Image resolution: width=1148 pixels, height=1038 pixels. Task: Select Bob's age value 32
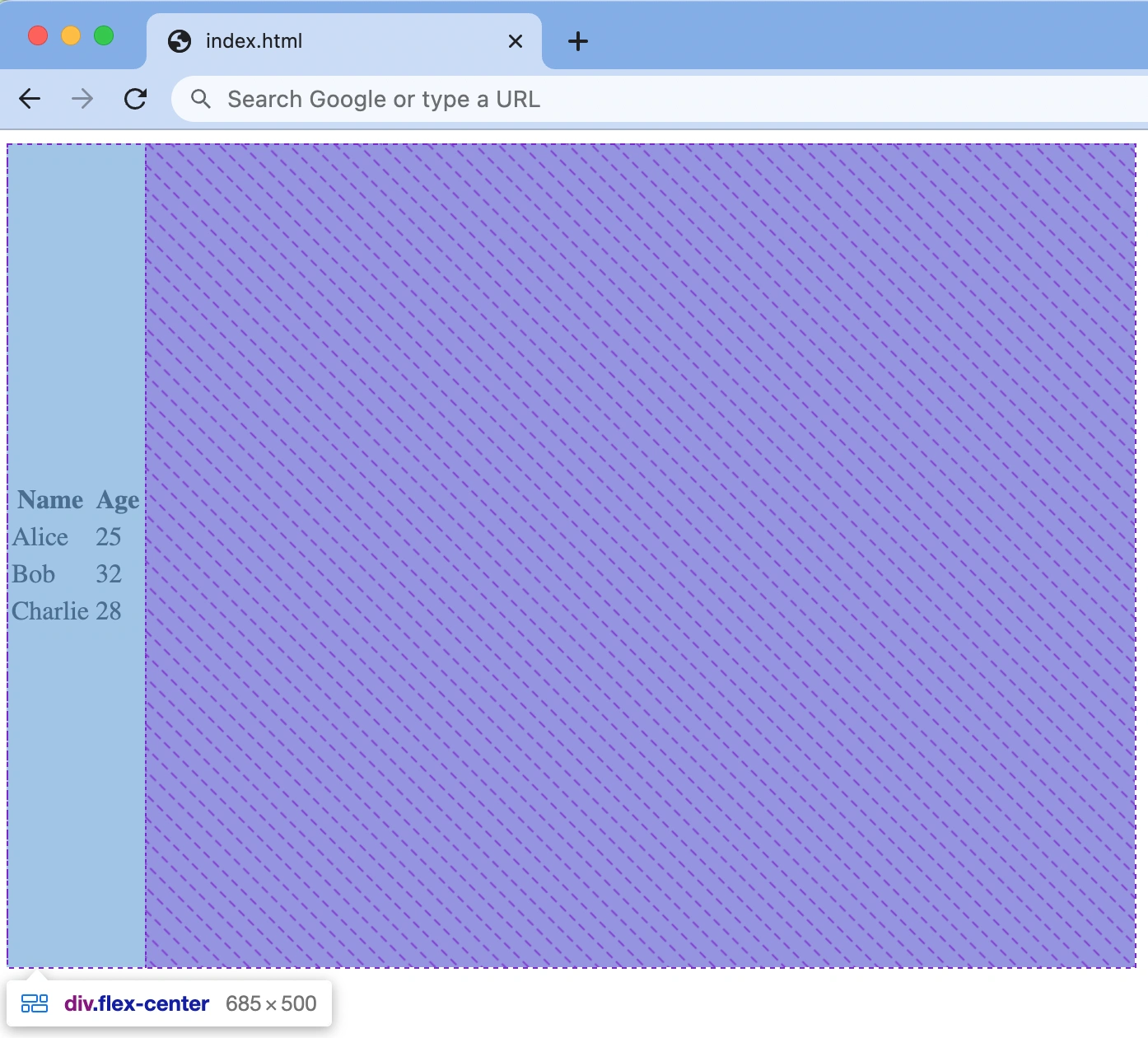tap(109, 573)
